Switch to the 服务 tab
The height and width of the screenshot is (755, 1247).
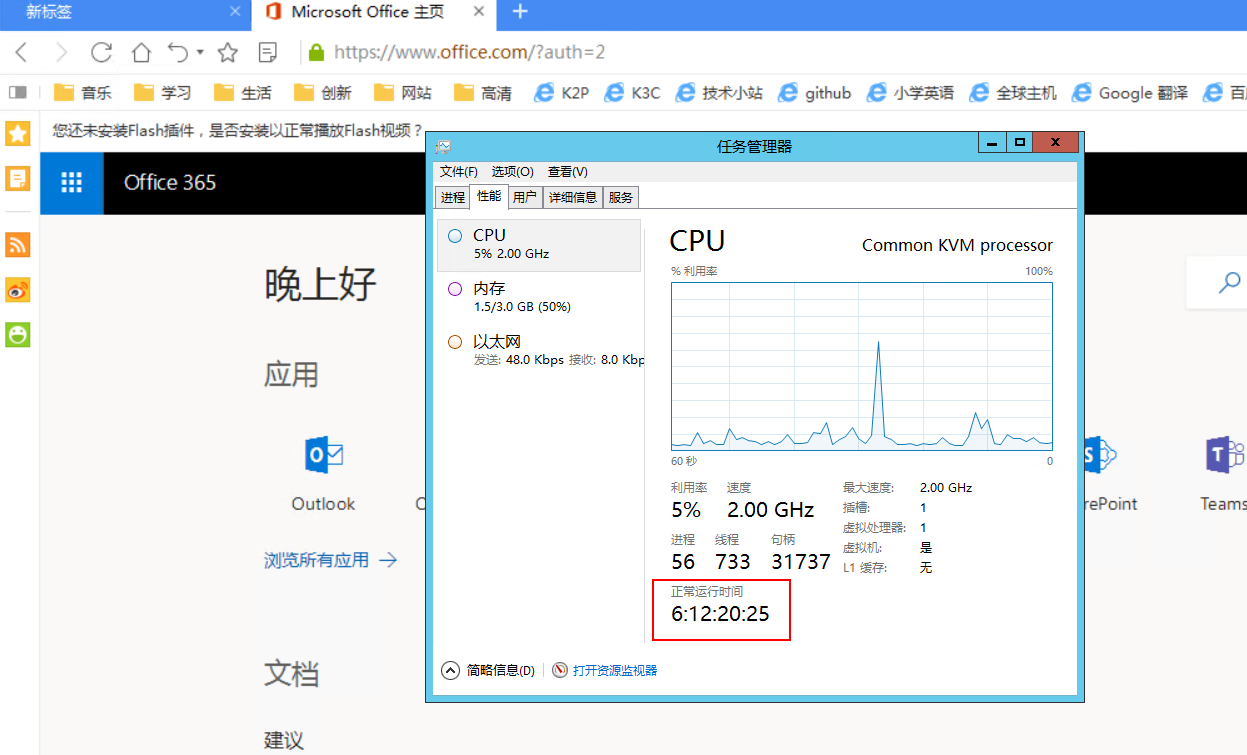621,197
